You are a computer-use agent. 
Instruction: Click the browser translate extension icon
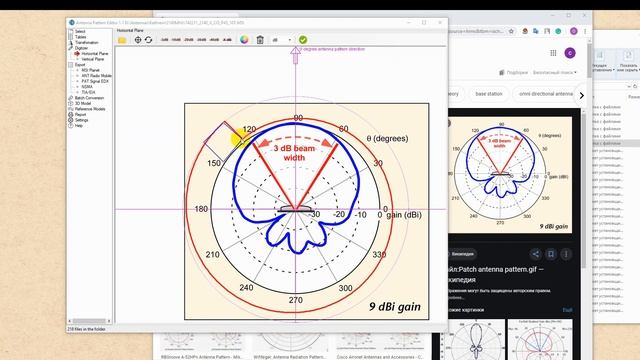[x=536, y=31]
